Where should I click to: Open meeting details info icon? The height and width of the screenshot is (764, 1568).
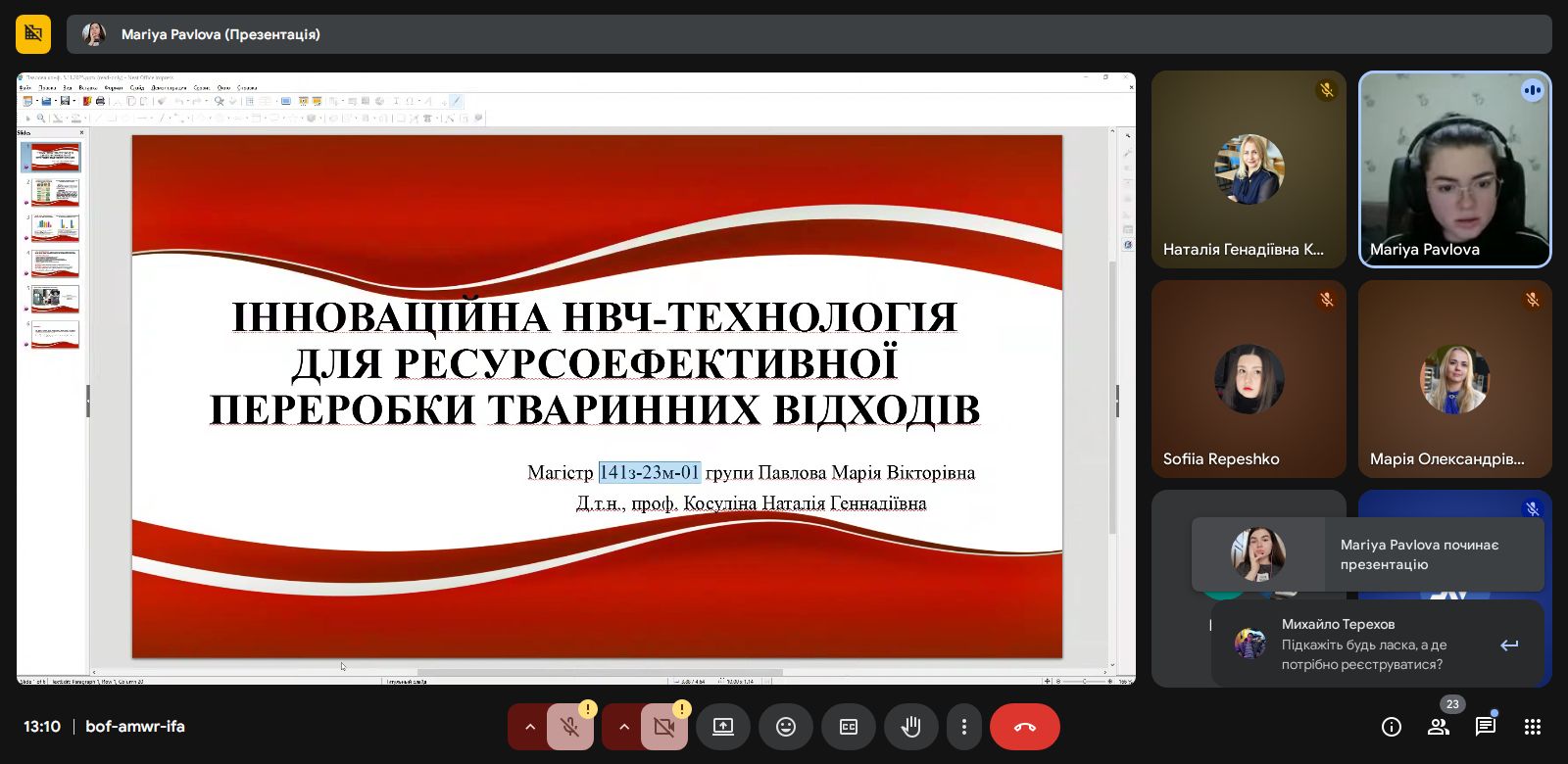pyautogui.click(x=1391, y=727)
